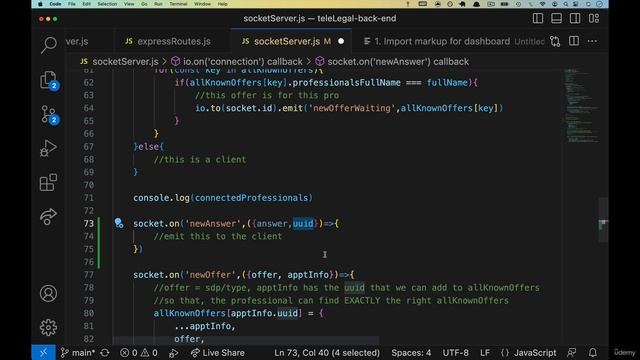Open the Terminal menu
The image size is (640, 360).
pos(178,4)
